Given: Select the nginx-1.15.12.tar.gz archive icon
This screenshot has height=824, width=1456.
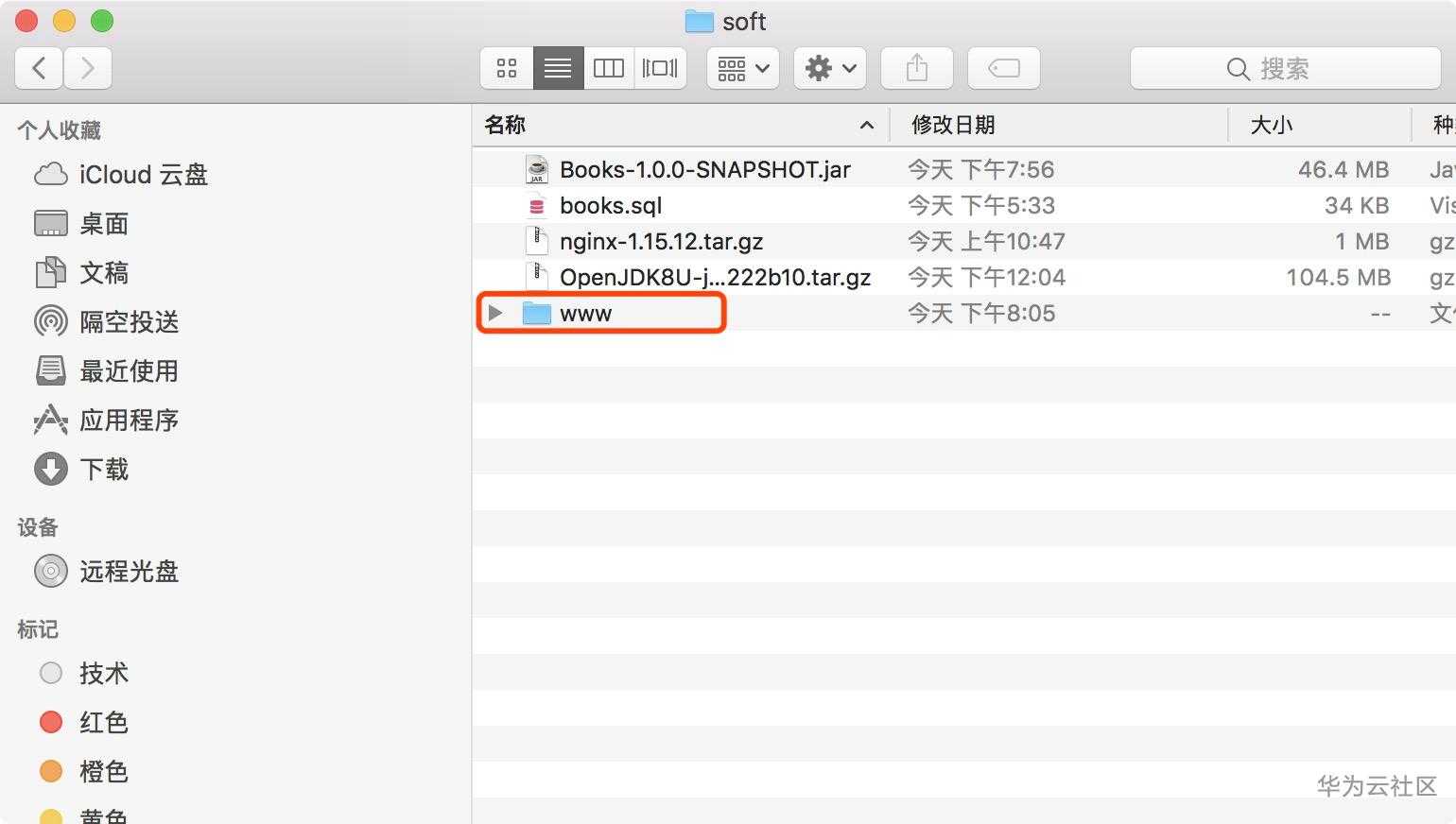Looking at the screenshot, I should (x=537, y=241).
